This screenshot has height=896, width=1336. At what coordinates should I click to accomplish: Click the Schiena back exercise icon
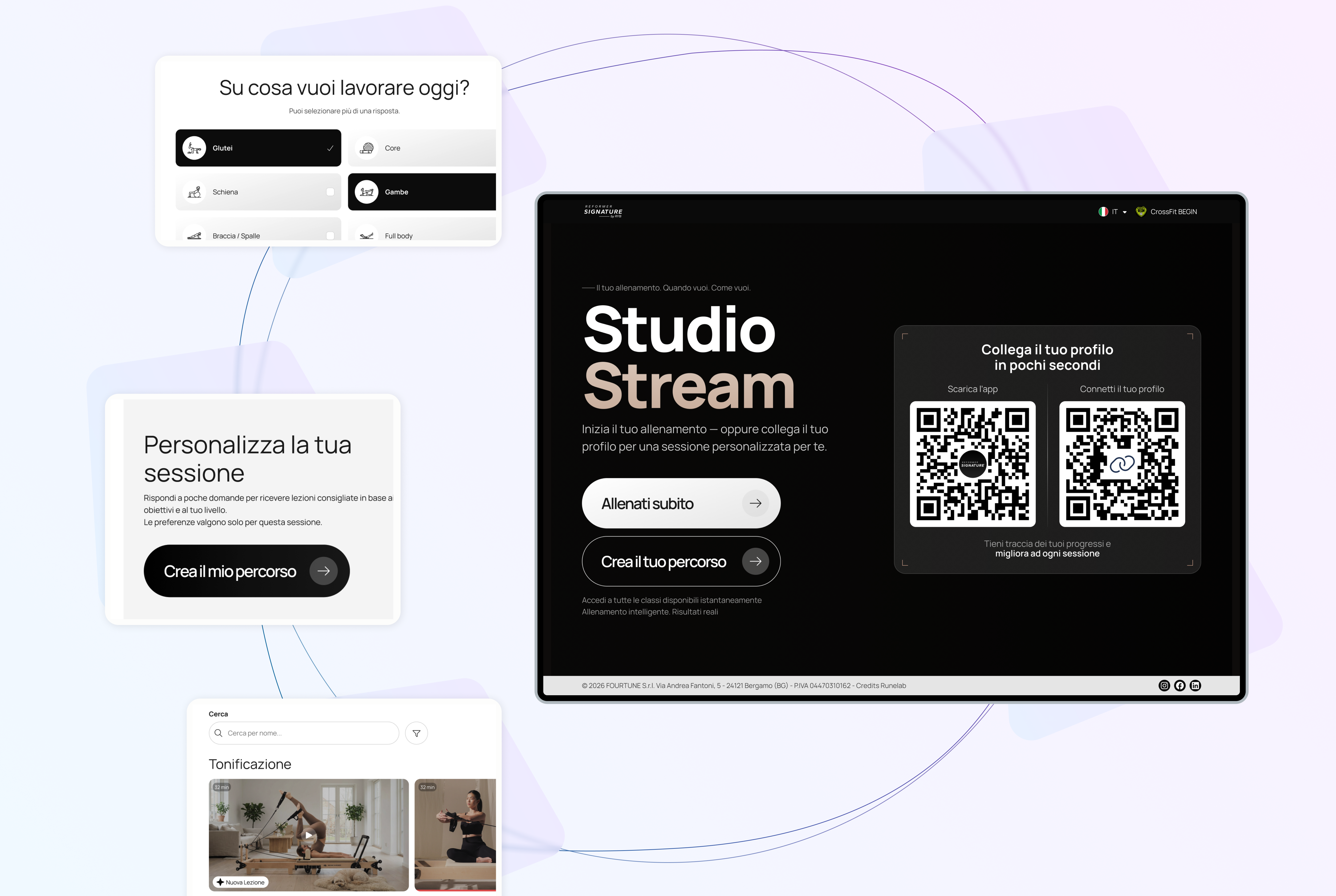pyautogui.click(x=194, y=192)
